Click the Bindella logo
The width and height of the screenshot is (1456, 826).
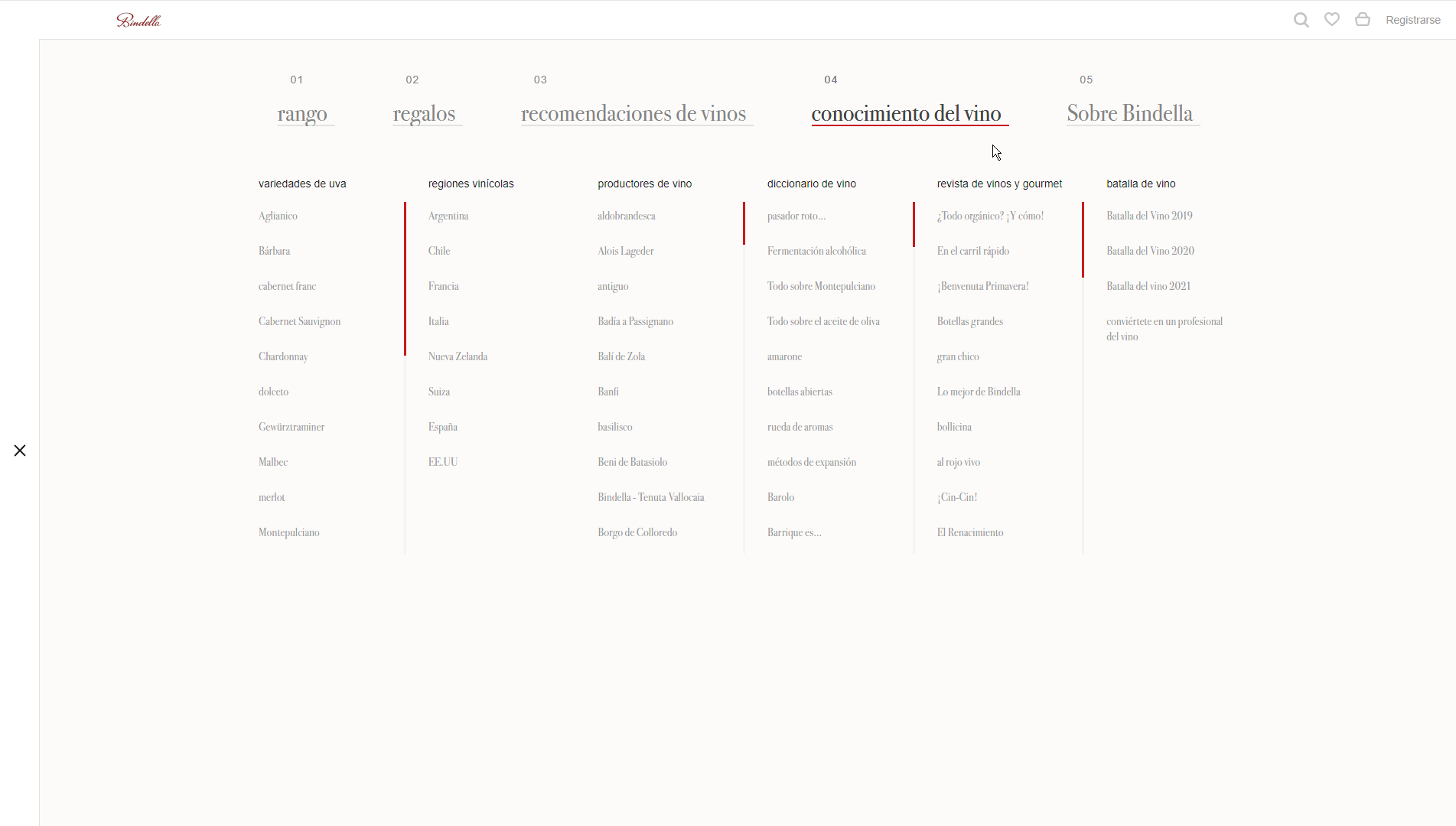coord(139,20)
